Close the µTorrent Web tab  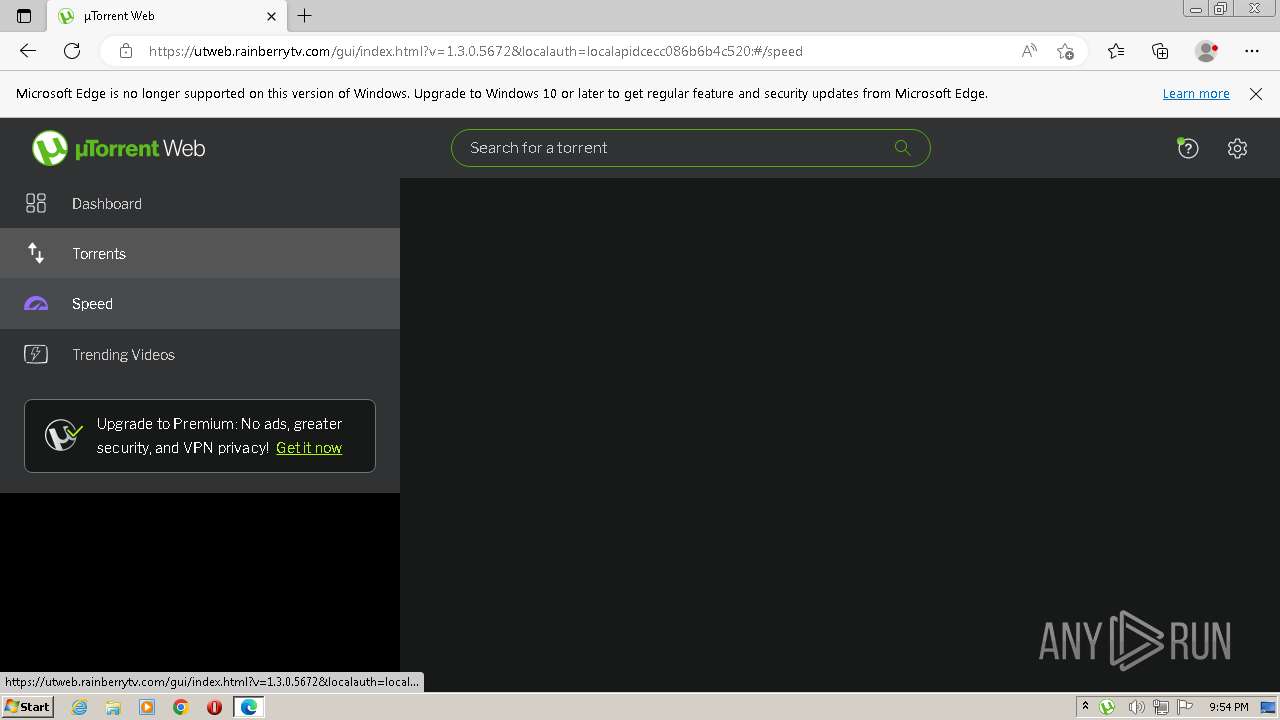271,16
